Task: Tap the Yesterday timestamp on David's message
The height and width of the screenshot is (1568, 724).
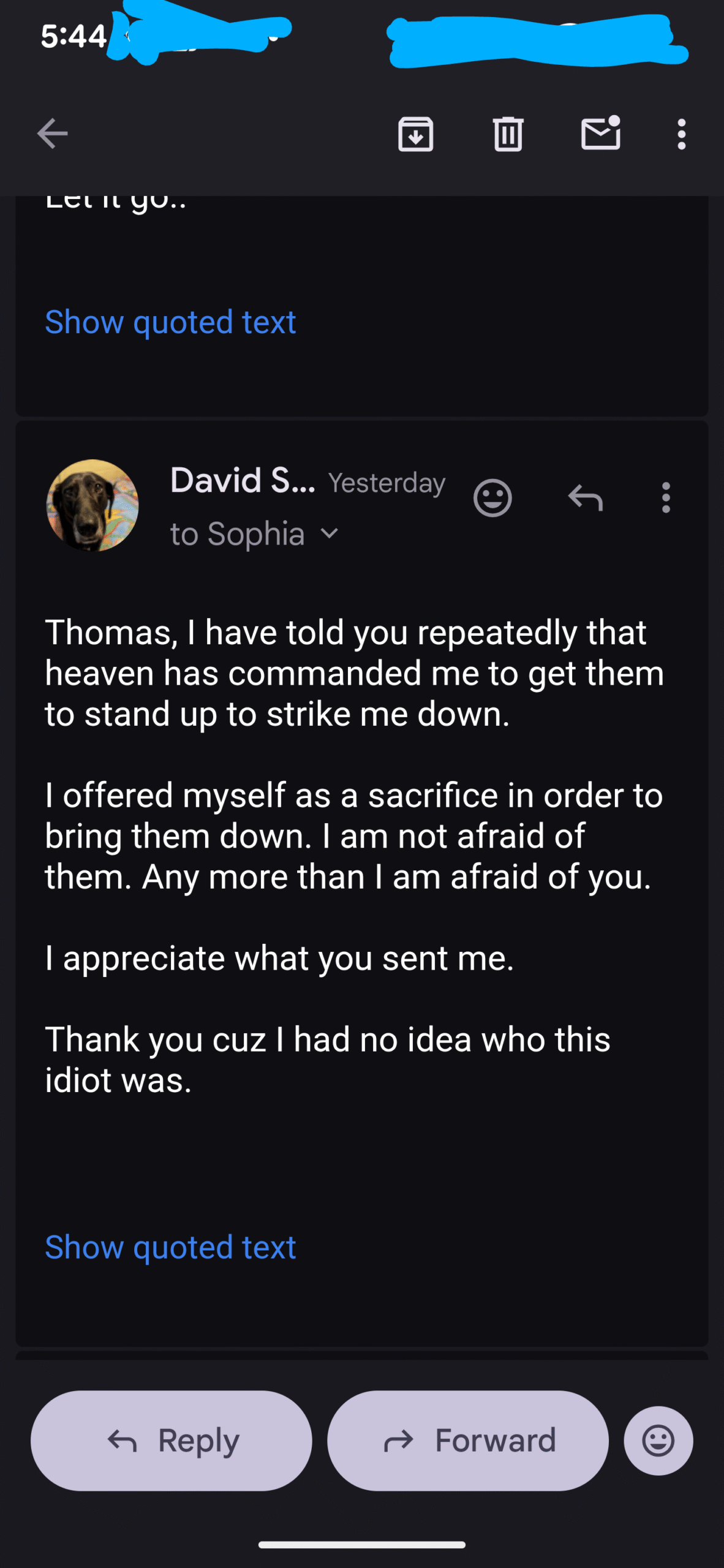Action: pyautogui.click(x=387, y=483)
